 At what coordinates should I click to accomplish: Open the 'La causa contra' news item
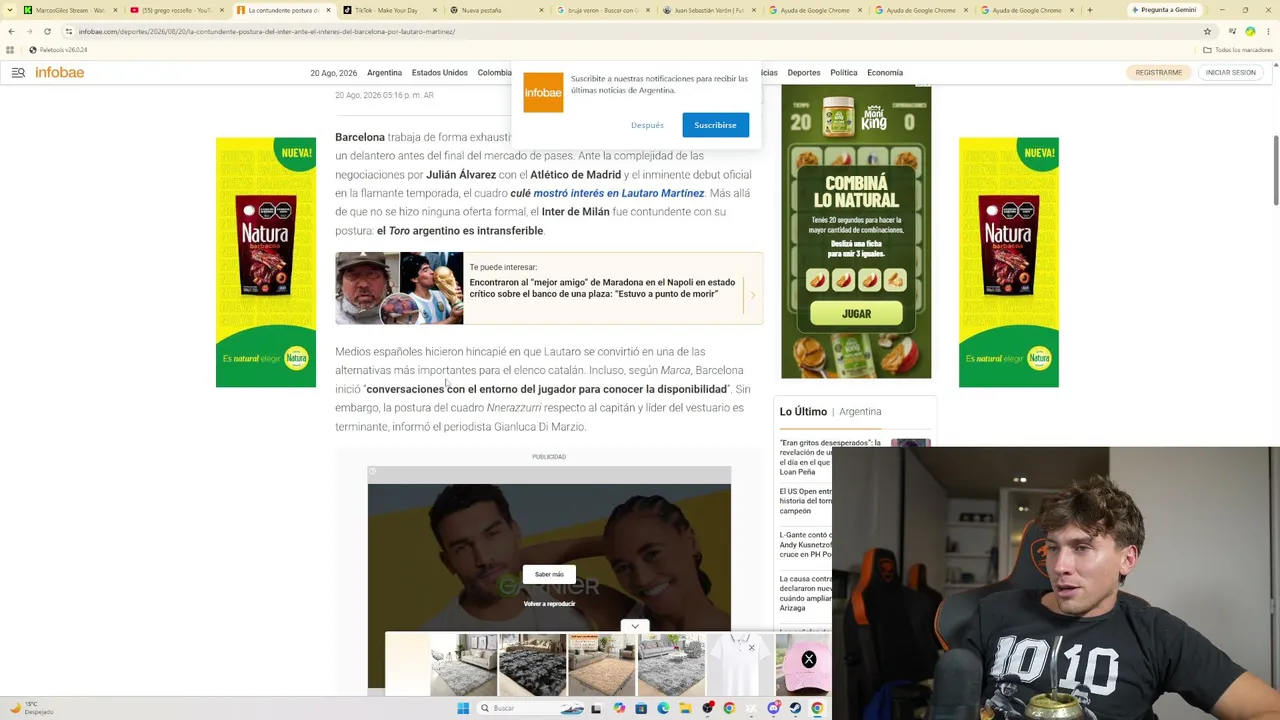point(806,593)
